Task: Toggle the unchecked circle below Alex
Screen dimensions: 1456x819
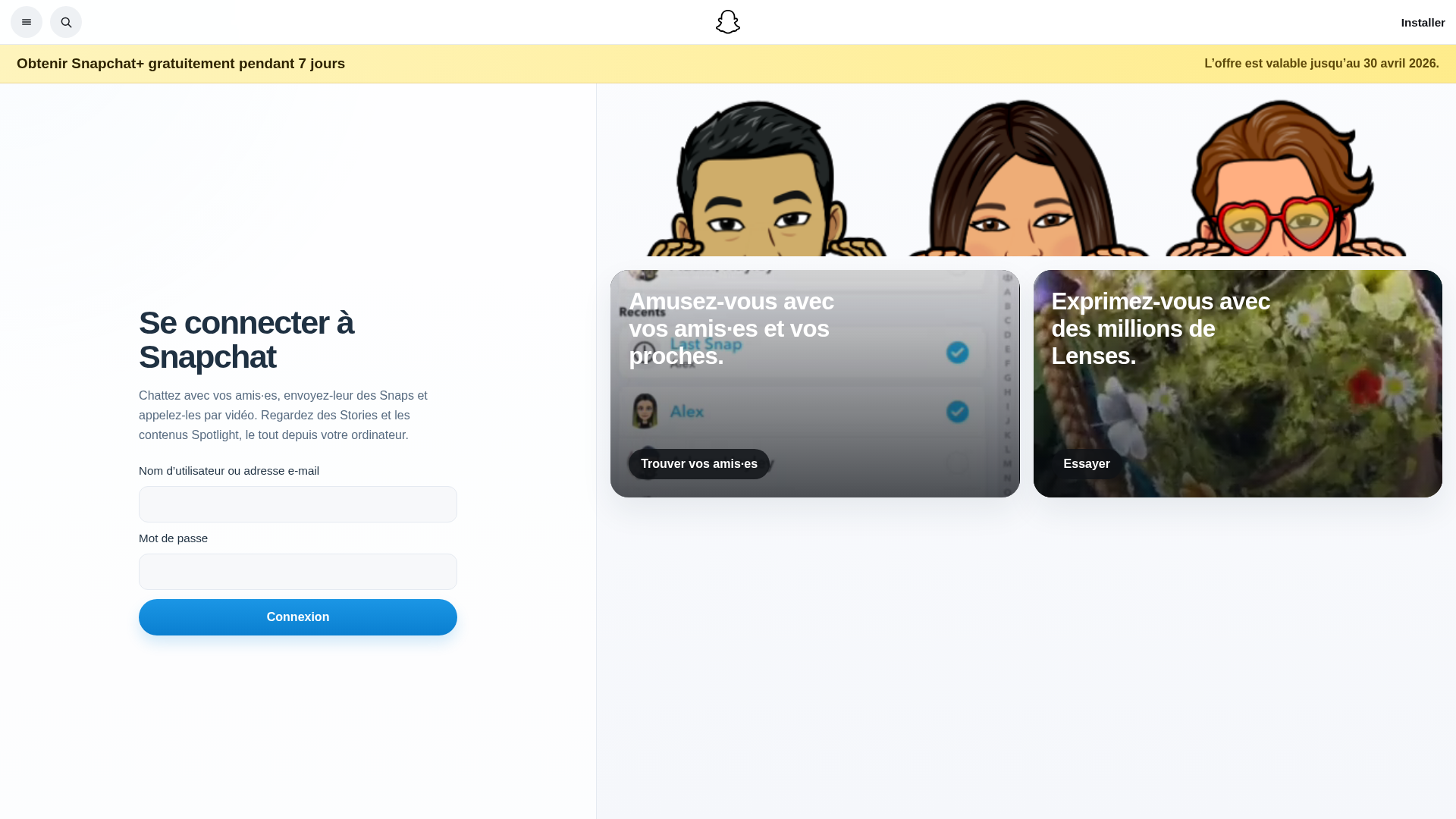Action: tap(957, 463)
